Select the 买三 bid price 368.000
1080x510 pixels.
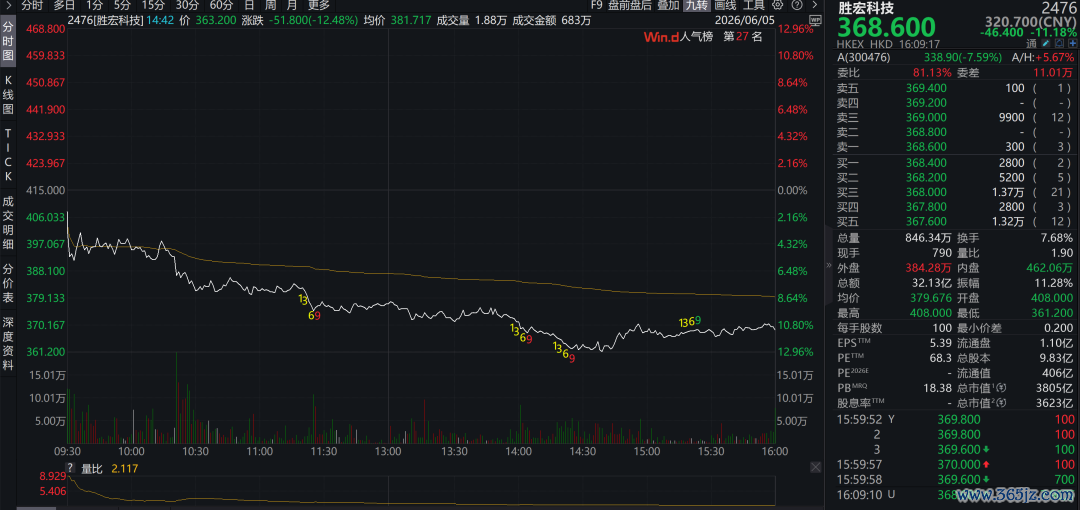pos(927,192)
